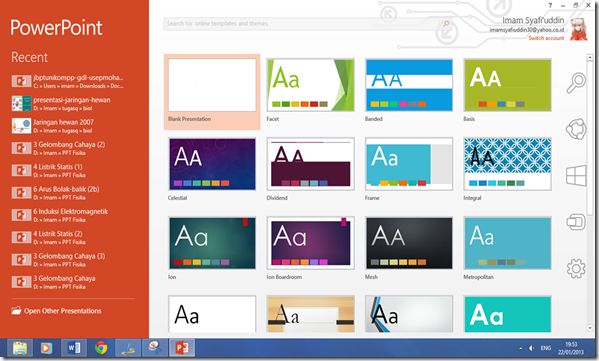Click the Switch account link

[546, 38]
